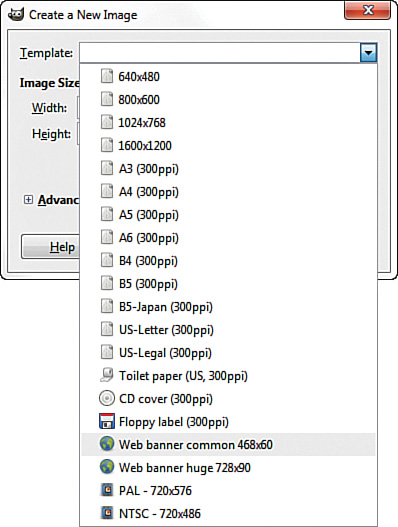Select A4 (300ppi) template
This screenshot has height=527, width=398.
[x=228, y=192]
